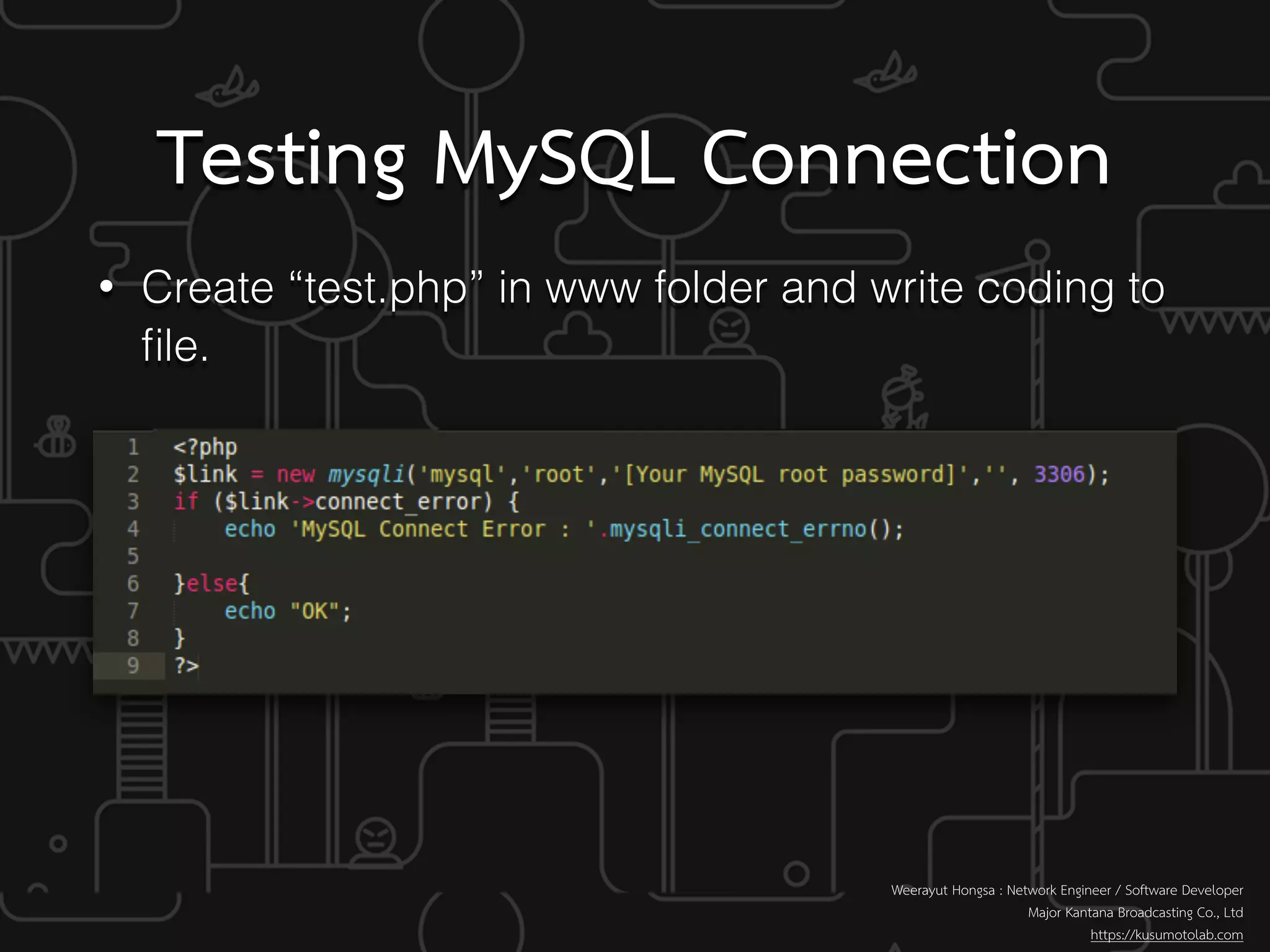Click the 'MySQL Connect Error :' string
The width and height of the screenshot is (1270, 952).
click(x=443, y=529)
